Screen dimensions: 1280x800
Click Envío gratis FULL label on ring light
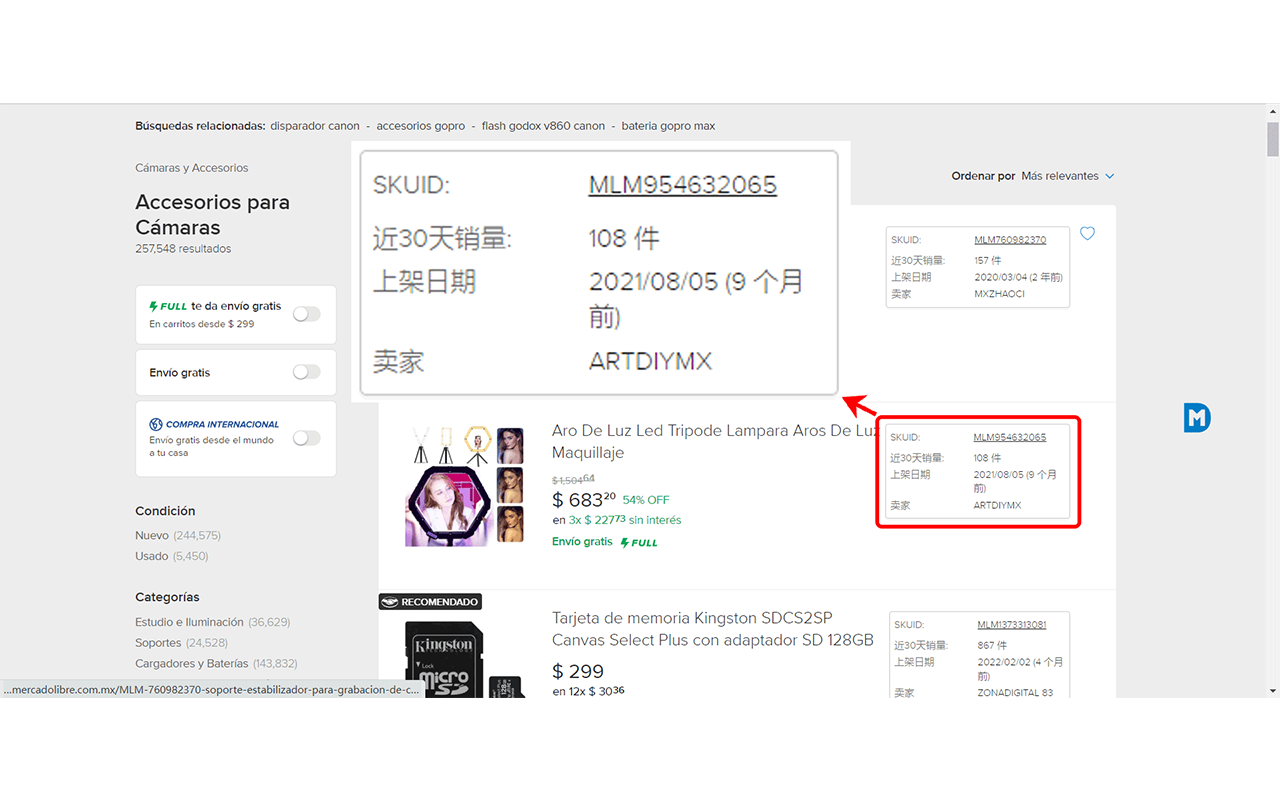604,542
